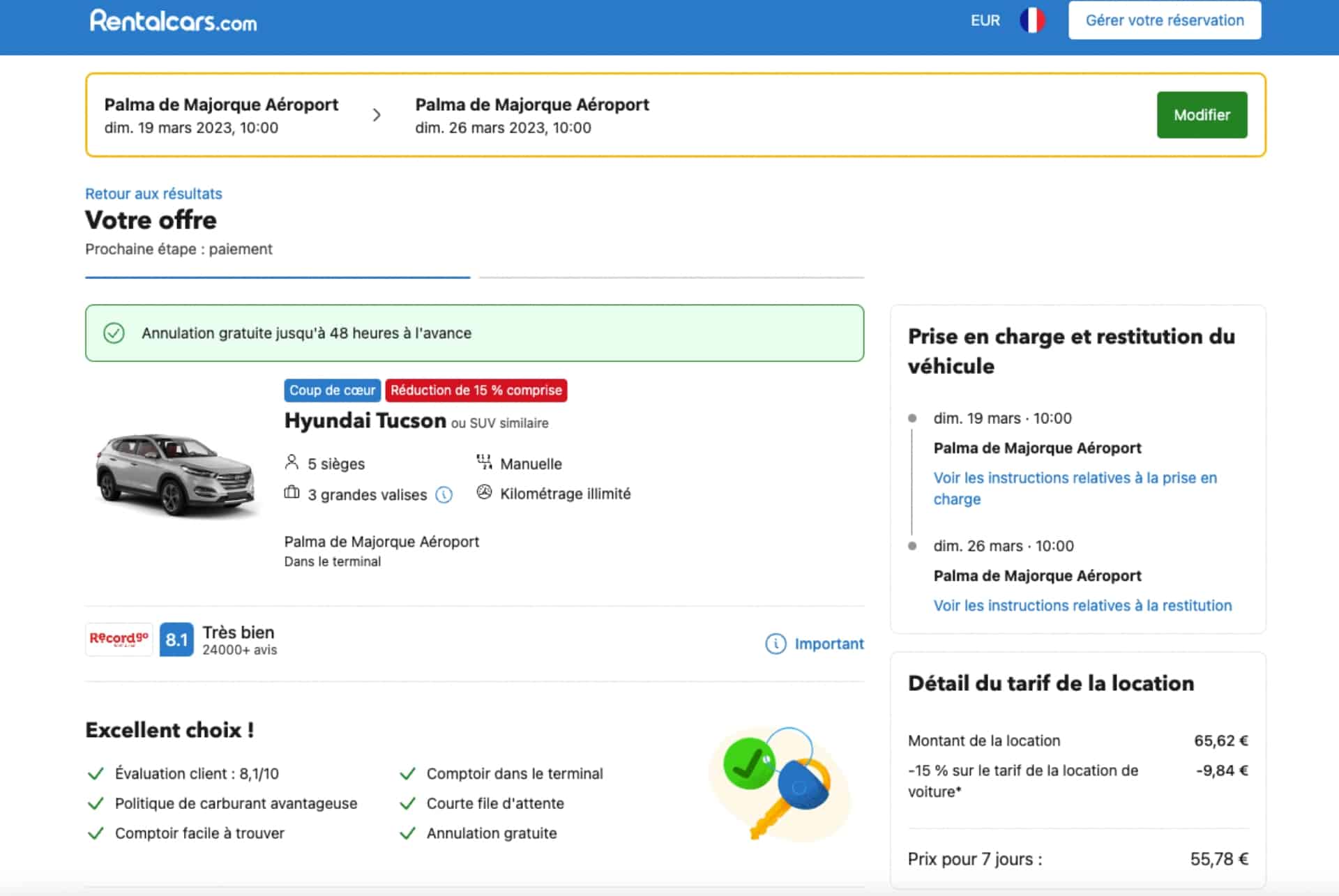
Task: Click the car keys illustration
Action: click(780, 784)
